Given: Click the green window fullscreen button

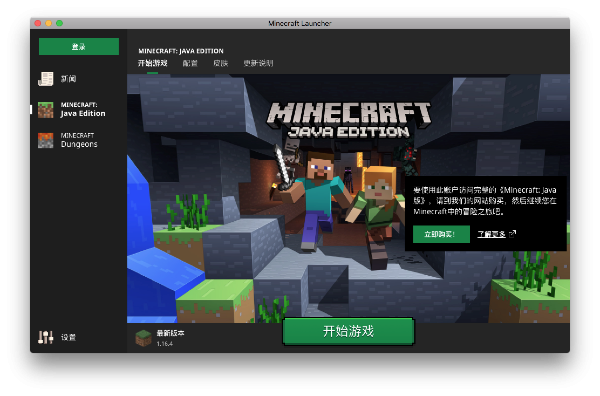Looking at the screenshot, I should 59,23.
